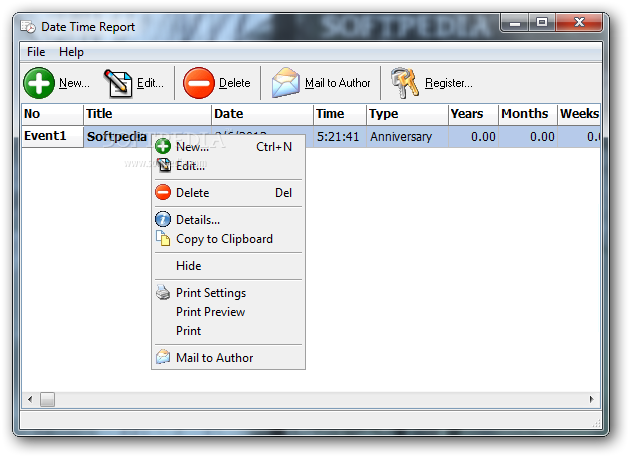Select Mail to Author in the context menu

[x=228, y=357]
